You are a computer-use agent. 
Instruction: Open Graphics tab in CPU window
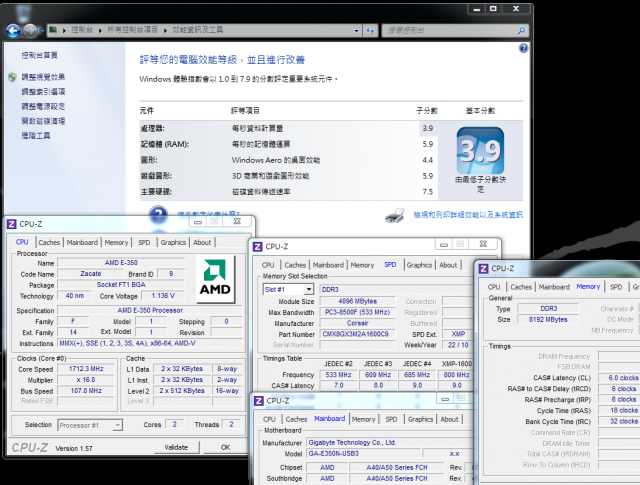[173, 242]
